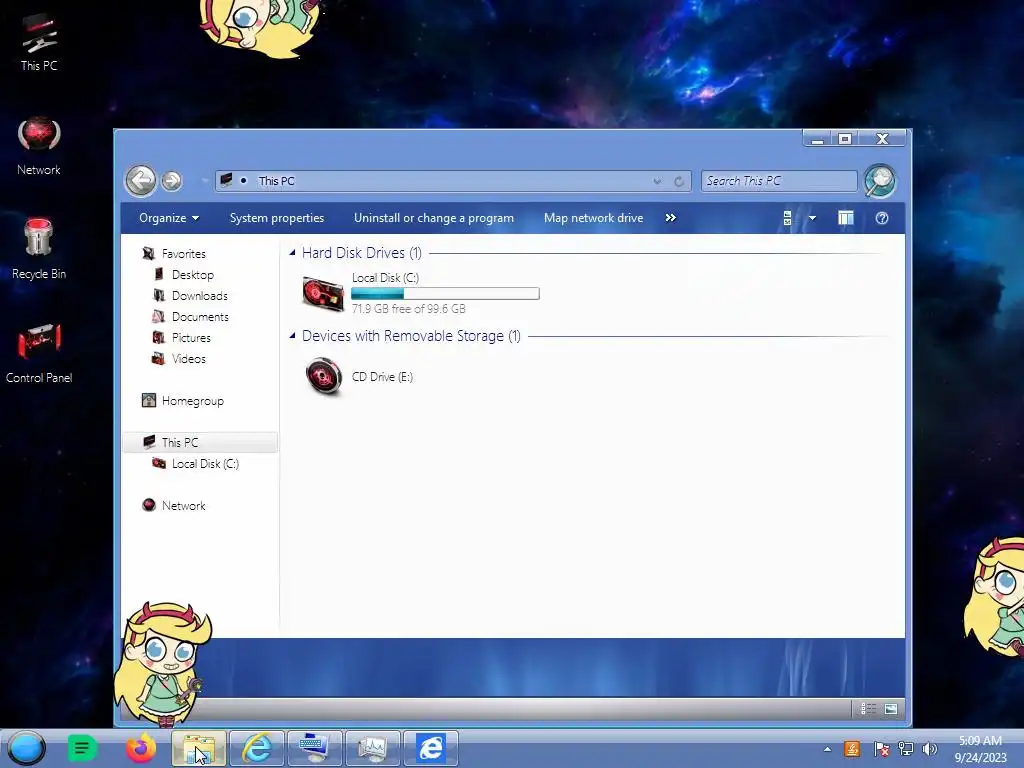This screenshot has height=768, width=1024.
Task: Select Recycle Bin desktop icon
Action: 39,249
